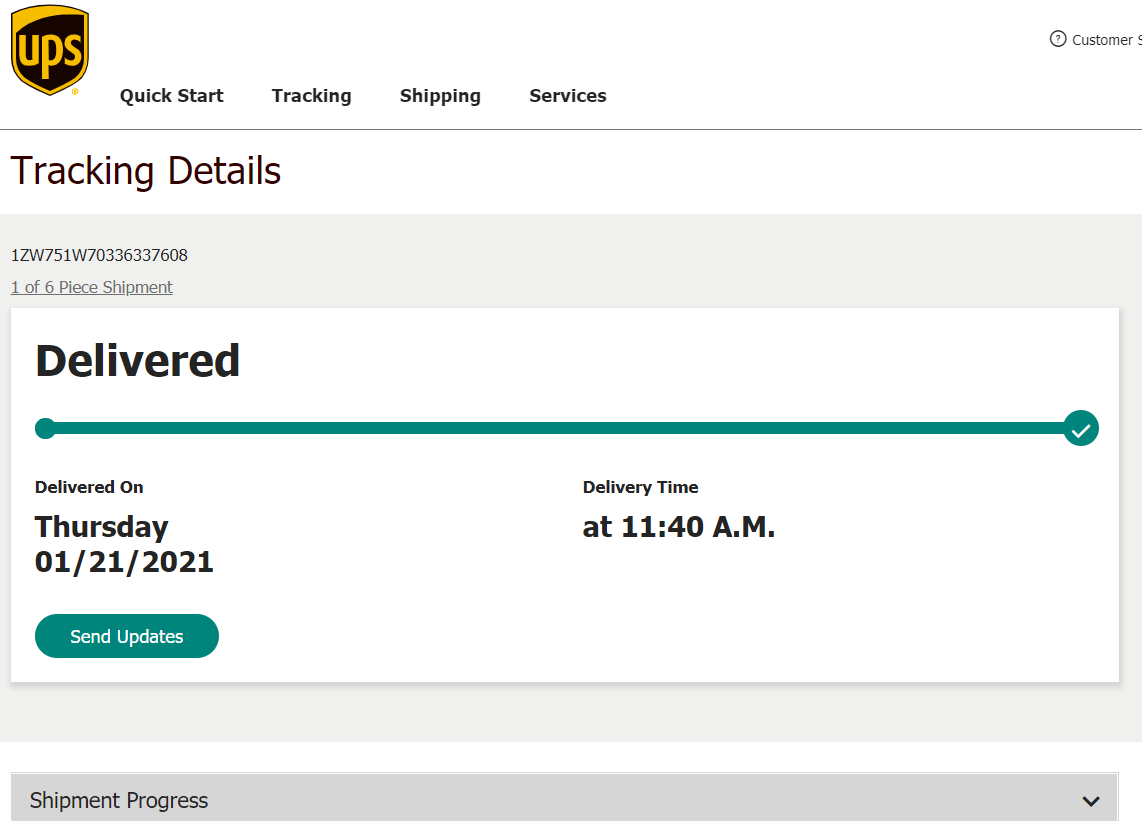Click the Customer Service link text
The image size is (1142, 824).
click(x=1105, y=40)
